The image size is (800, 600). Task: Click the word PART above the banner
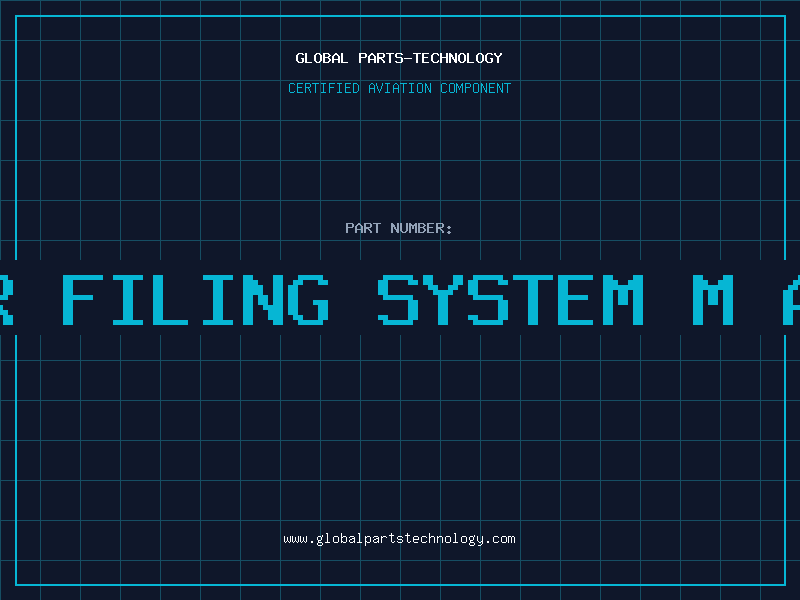[x=363, y=228]
